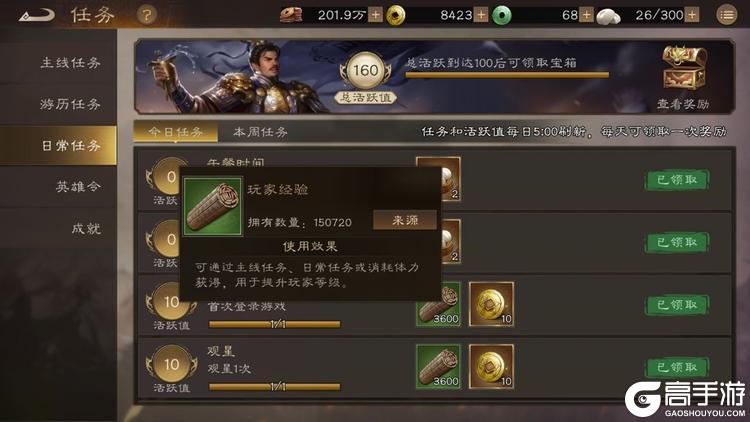This screenshot has width=750, height=422.
Task: Open the question mark help icon
Action: click(x=146, y=15)
